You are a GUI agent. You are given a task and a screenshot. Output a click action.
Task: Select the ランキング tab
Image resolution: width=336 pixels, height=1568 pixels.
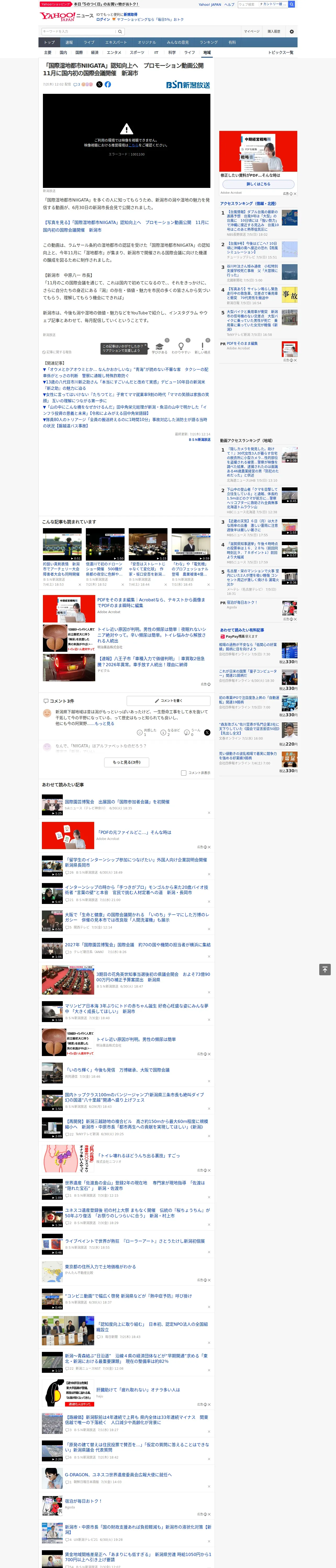point(209,43)
